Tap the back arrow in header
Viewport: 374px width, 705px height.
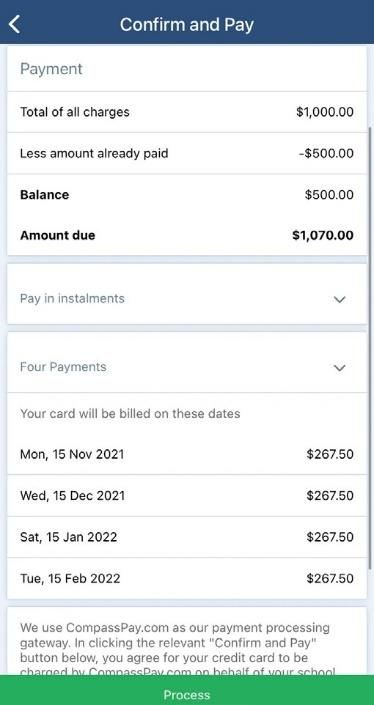15,24
